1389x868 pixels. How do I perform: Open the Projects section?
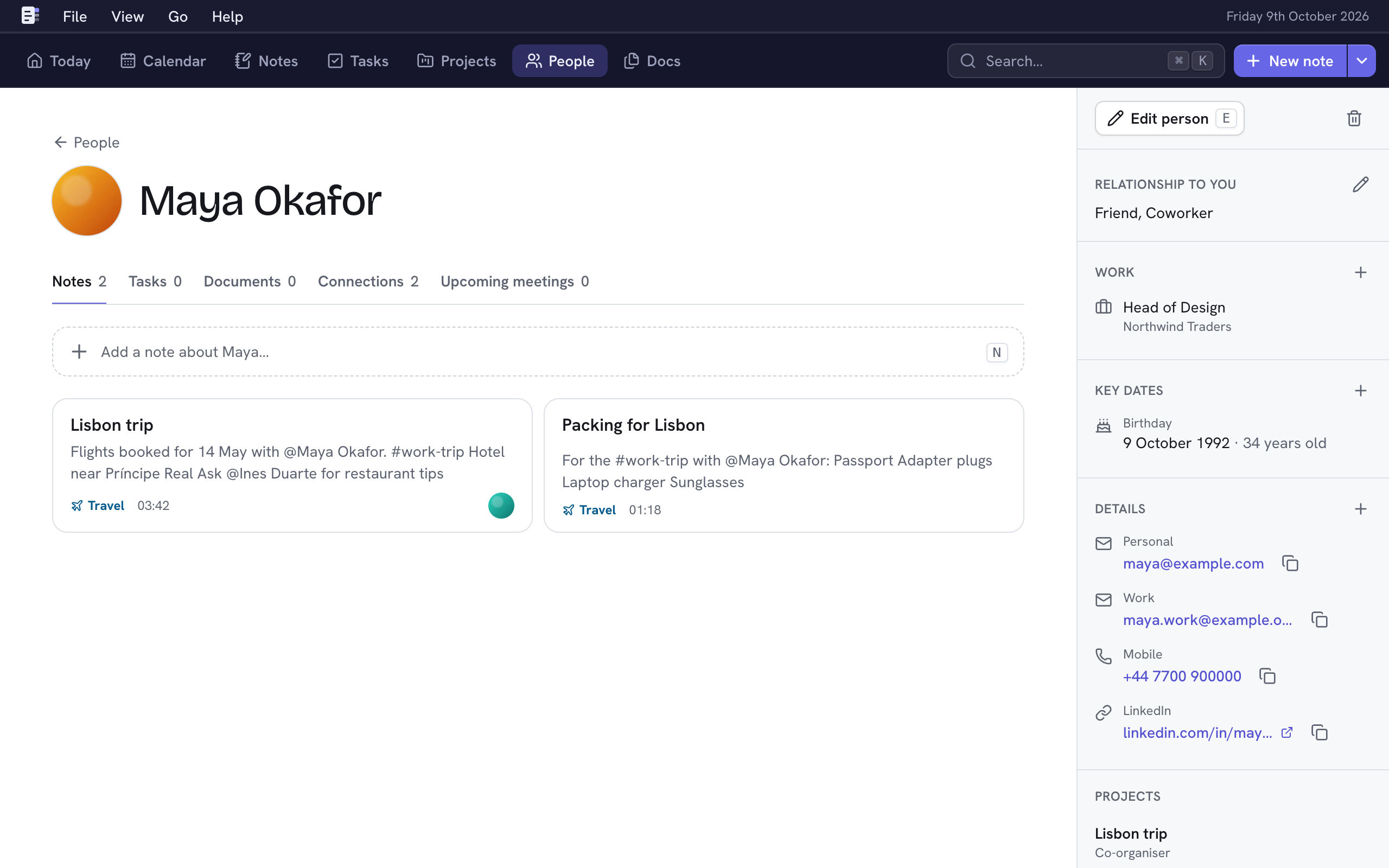(x=457, y=61)
